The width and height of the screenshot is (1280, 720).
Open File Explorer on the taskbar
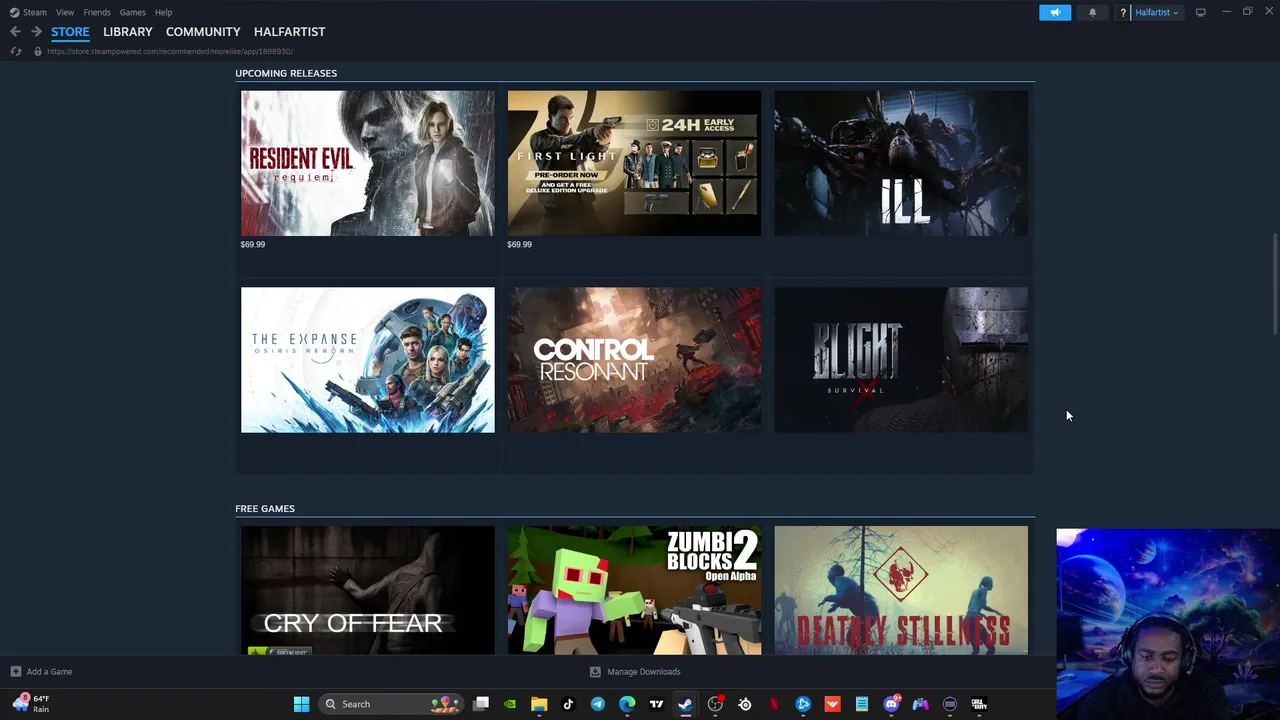[539, 704]
